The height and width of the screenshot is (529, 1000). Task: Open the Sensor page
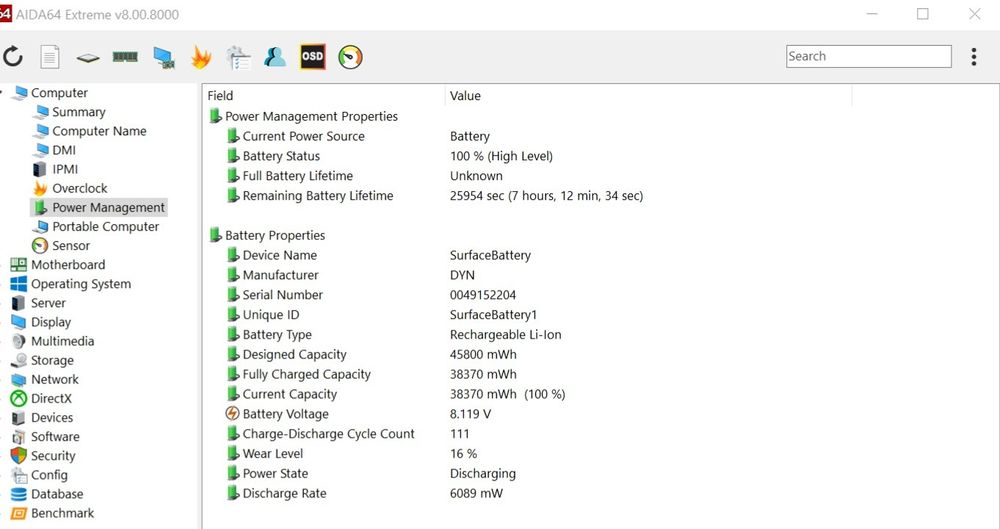[71, 246]
